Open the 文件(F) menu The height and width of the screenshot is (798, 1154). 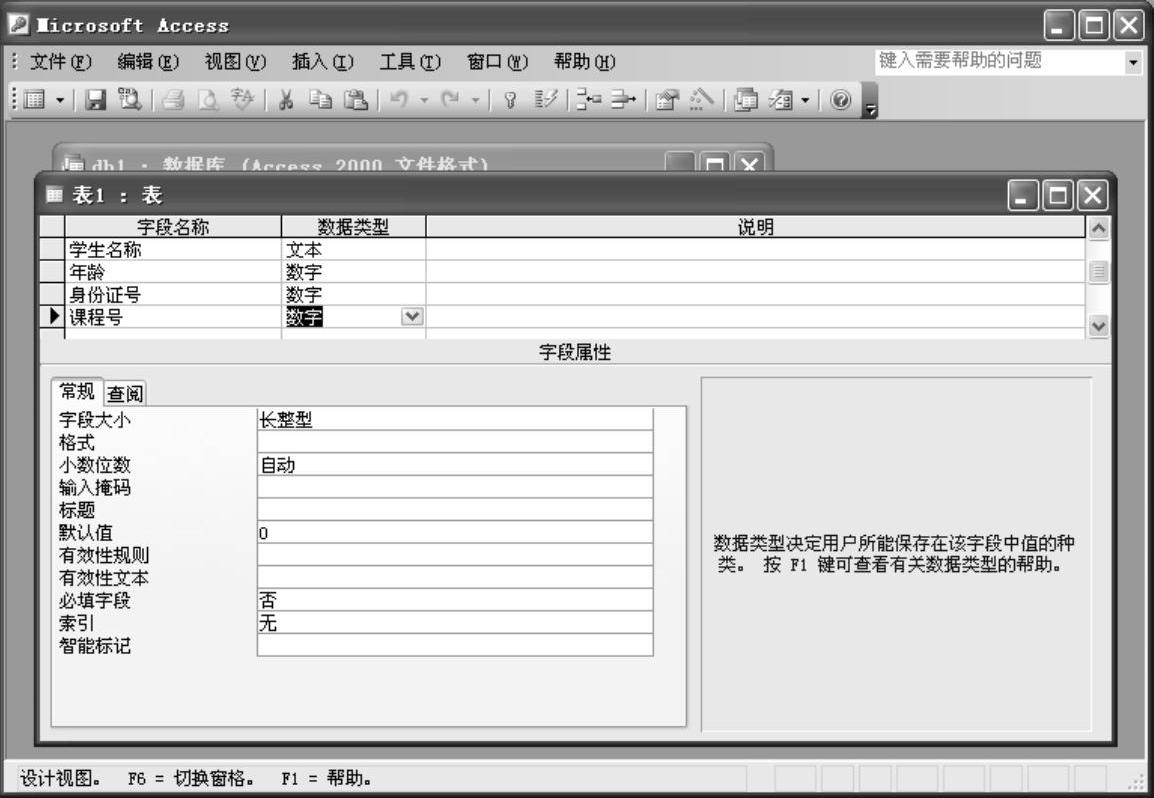point(60,62)
